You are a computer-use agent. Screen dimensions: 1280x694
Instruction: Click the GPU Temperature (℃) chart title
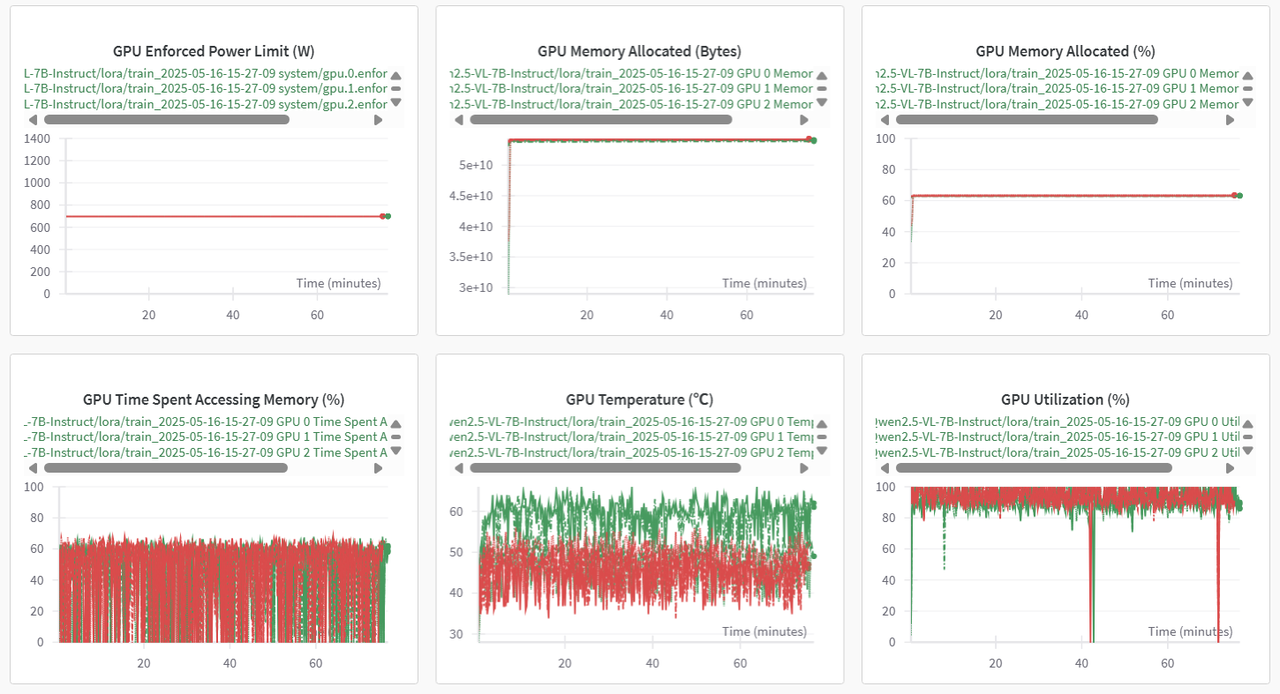pos(639,399)
